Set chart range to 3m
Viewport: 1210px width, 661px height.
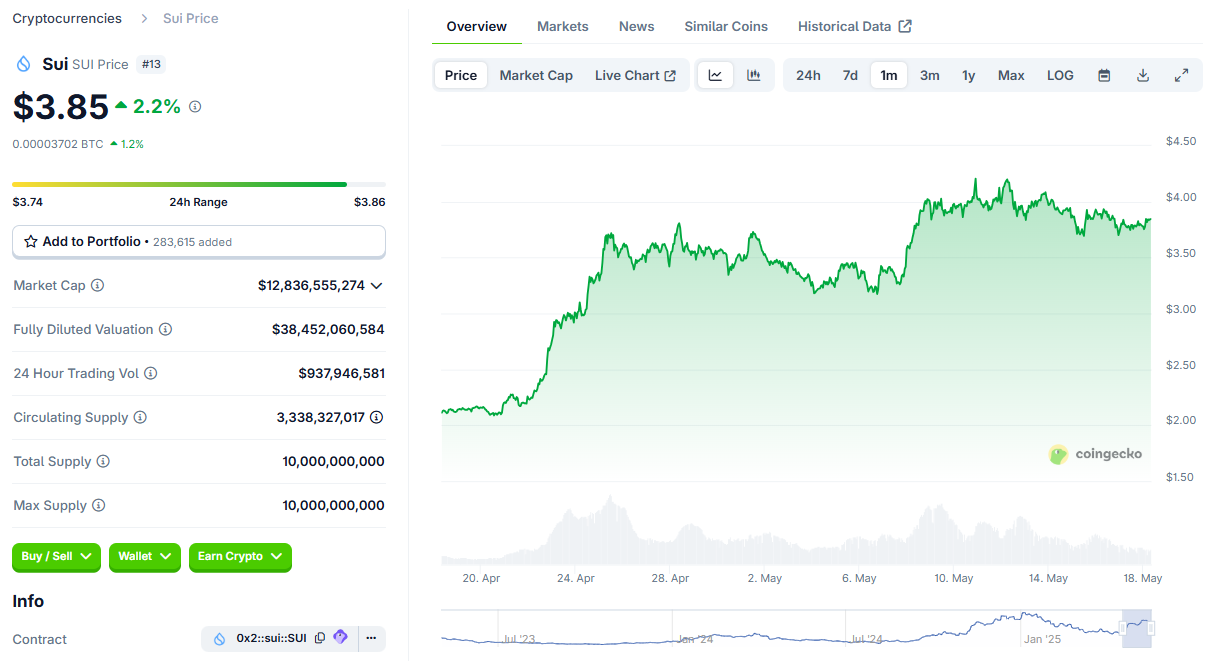click(930, 75)
